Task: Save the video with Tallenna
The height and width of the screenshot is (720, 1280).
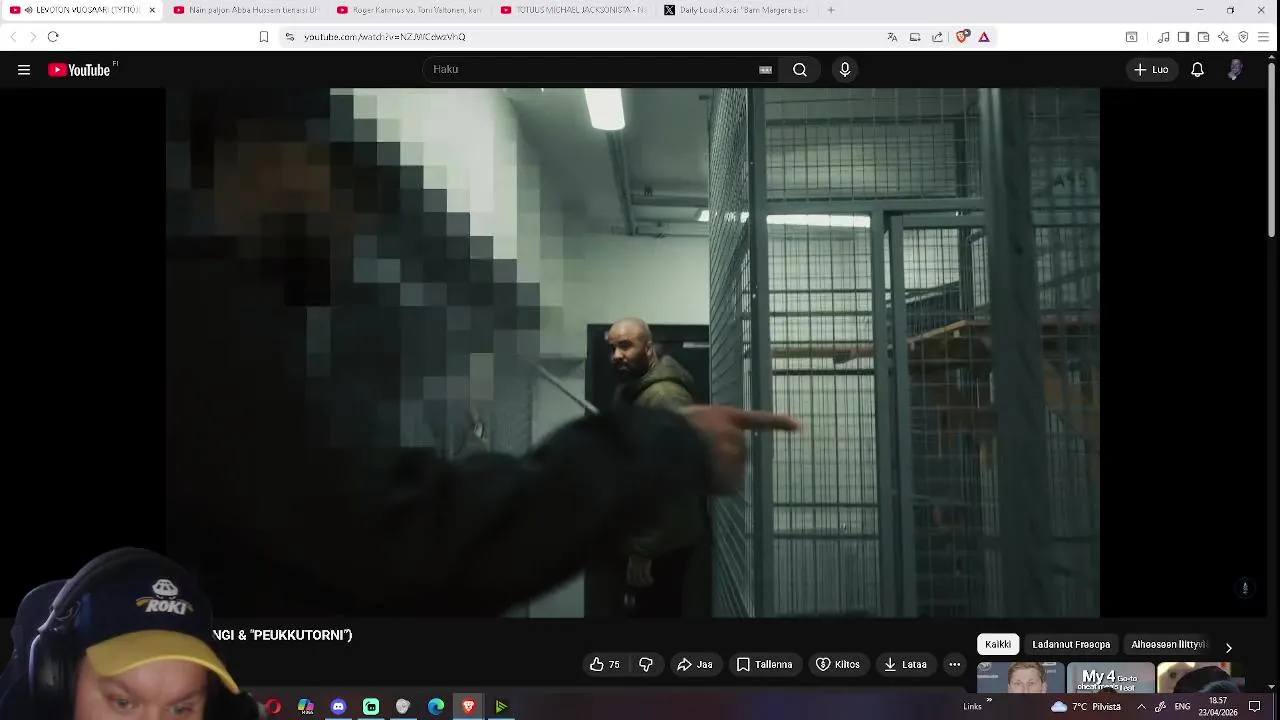Action: coord(765,664)
